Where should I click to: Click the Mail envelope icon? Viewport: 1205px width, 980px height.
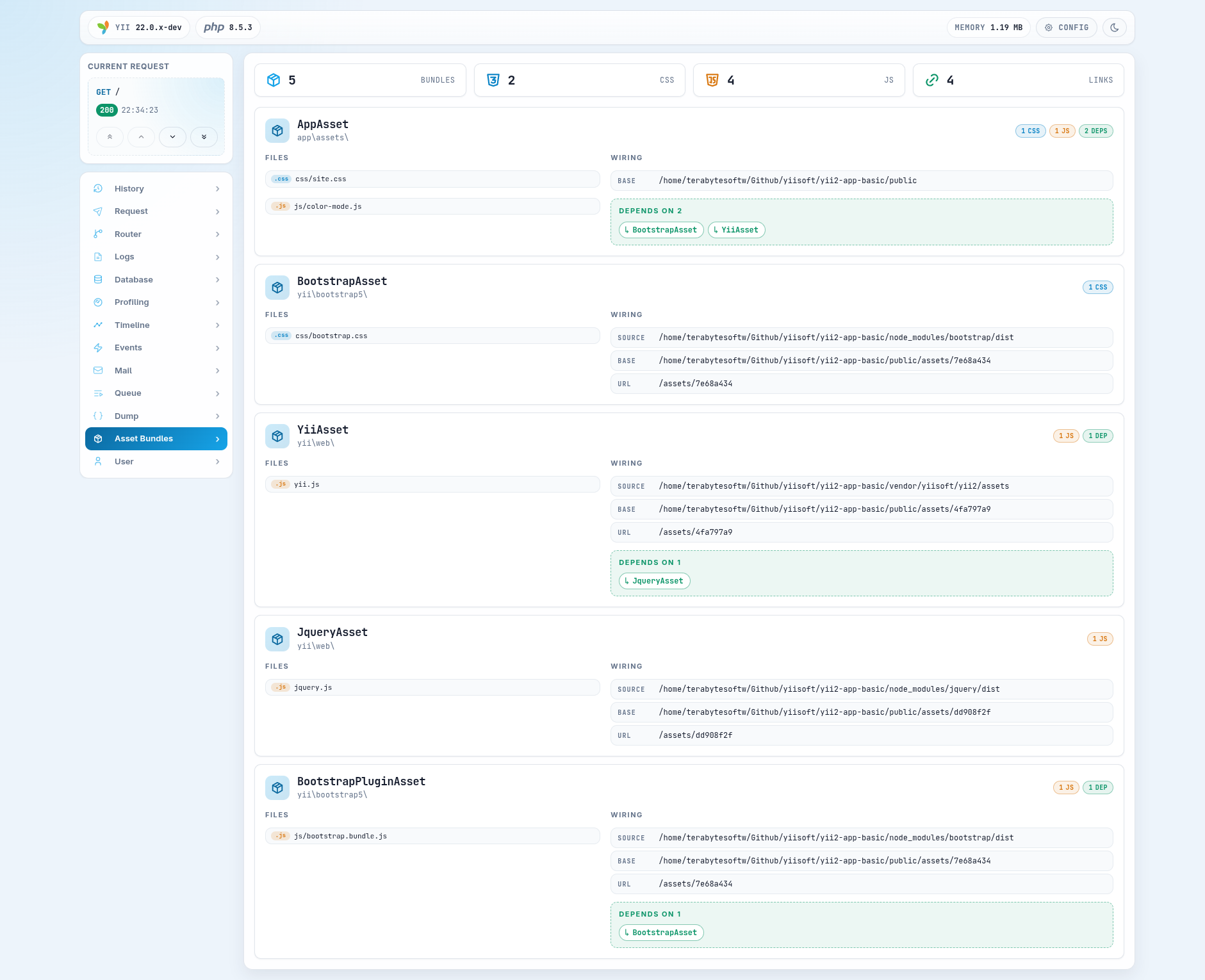[x=98, y=371]
